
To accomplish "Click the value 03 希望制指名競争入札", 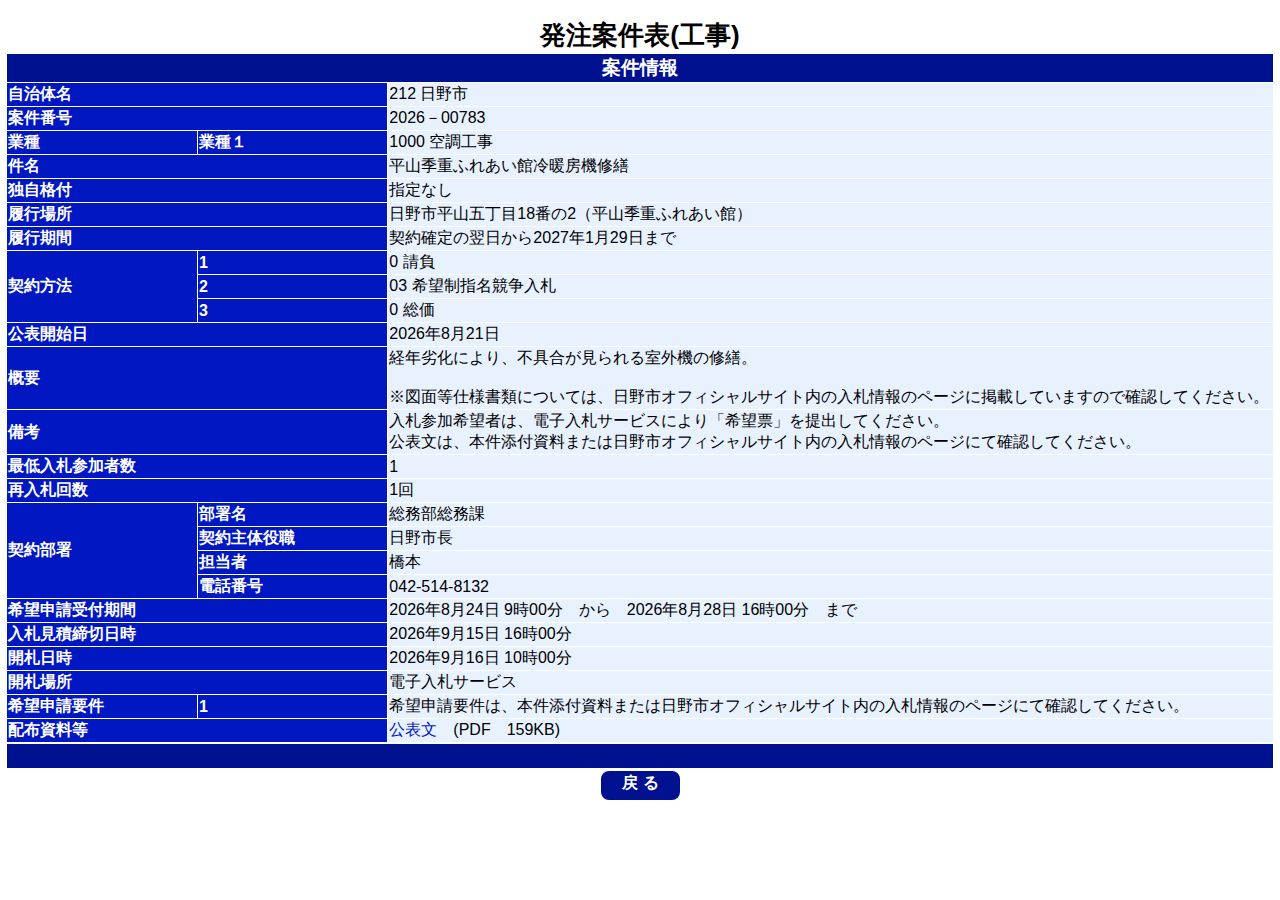I will tap(472, 286).
